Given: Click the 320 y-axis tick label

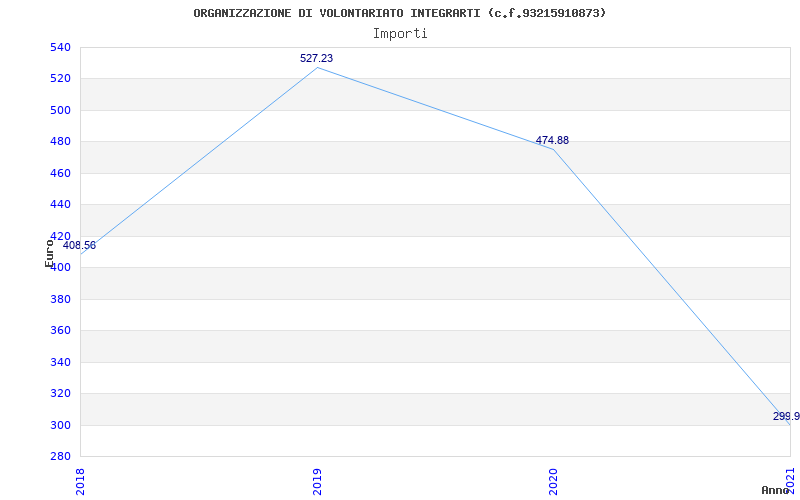Looking at the screenshot, I should [60, 393].
